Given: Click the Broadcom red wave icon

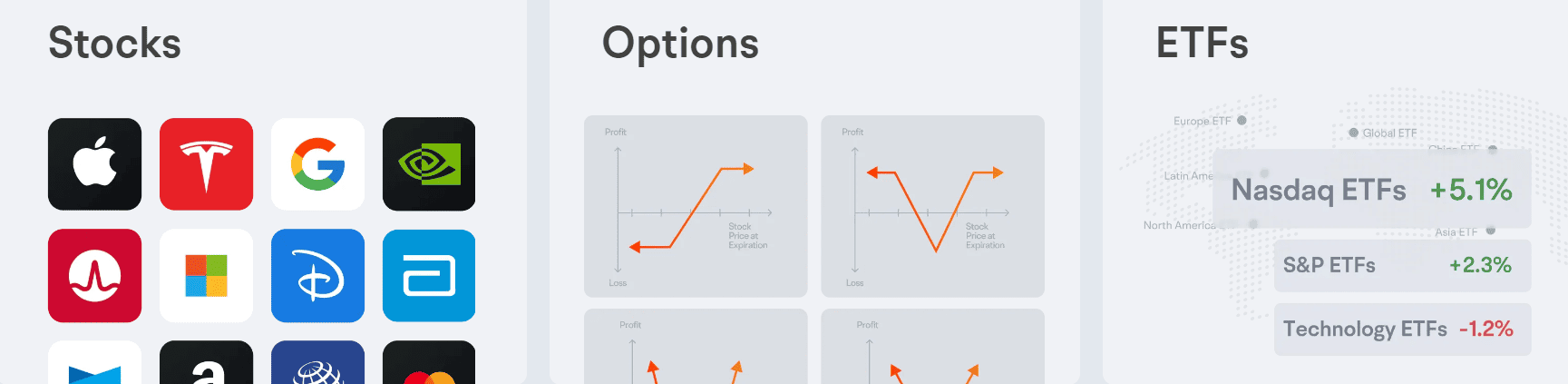Looking at the screenshot, I should [x=94, y=276].
